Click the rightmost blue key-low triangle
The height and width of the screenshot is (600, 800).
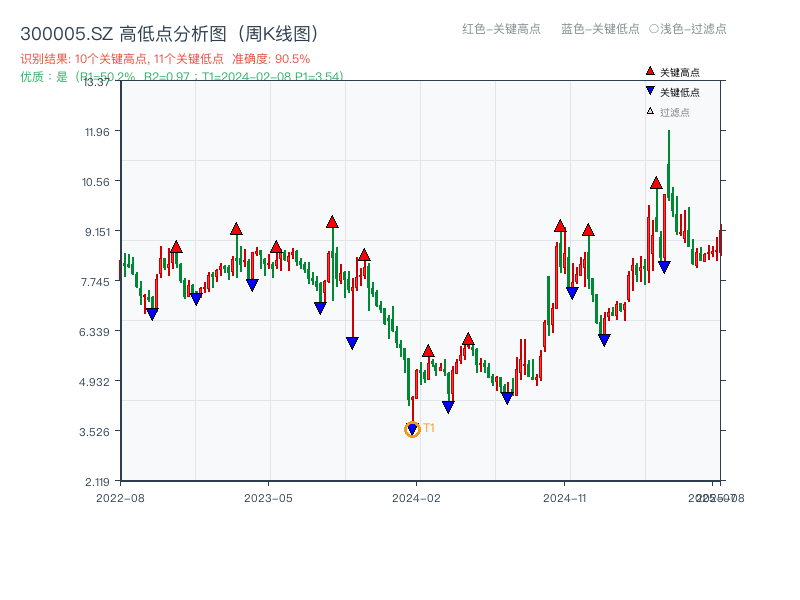click(x=664, y=267)
